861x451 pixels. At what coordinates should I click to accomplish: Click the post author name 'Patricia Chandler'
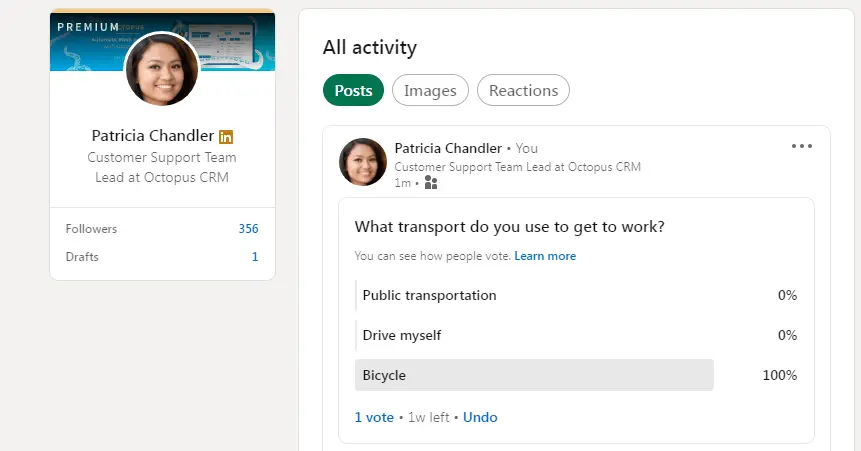(448, 148)
